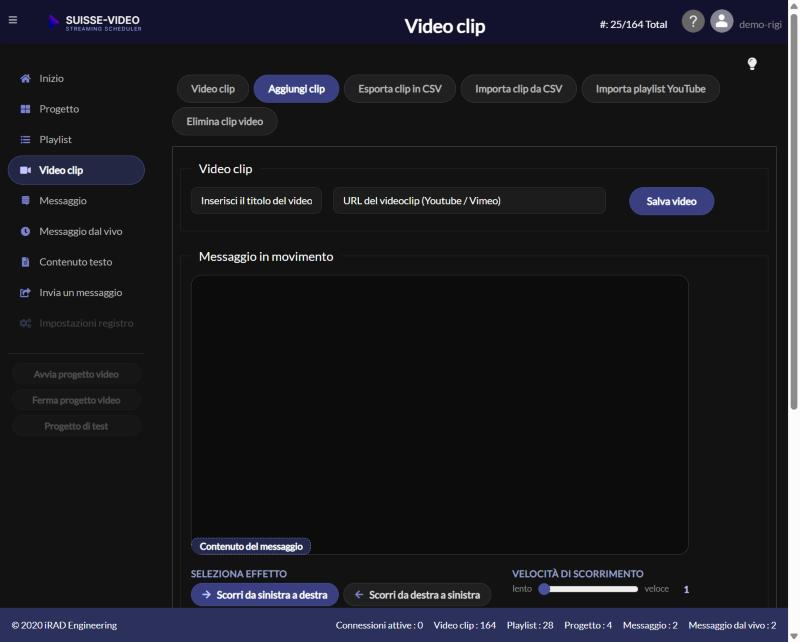Screen dimensions: 800x642
Task: Open Importa playlist YouTube tab
Action: click(x=651, y=89)
